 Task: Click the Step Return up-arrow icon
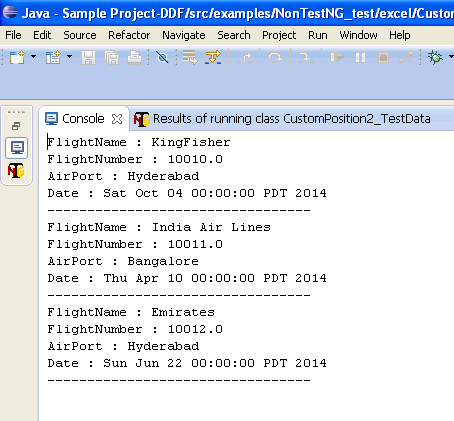(245, 58)
